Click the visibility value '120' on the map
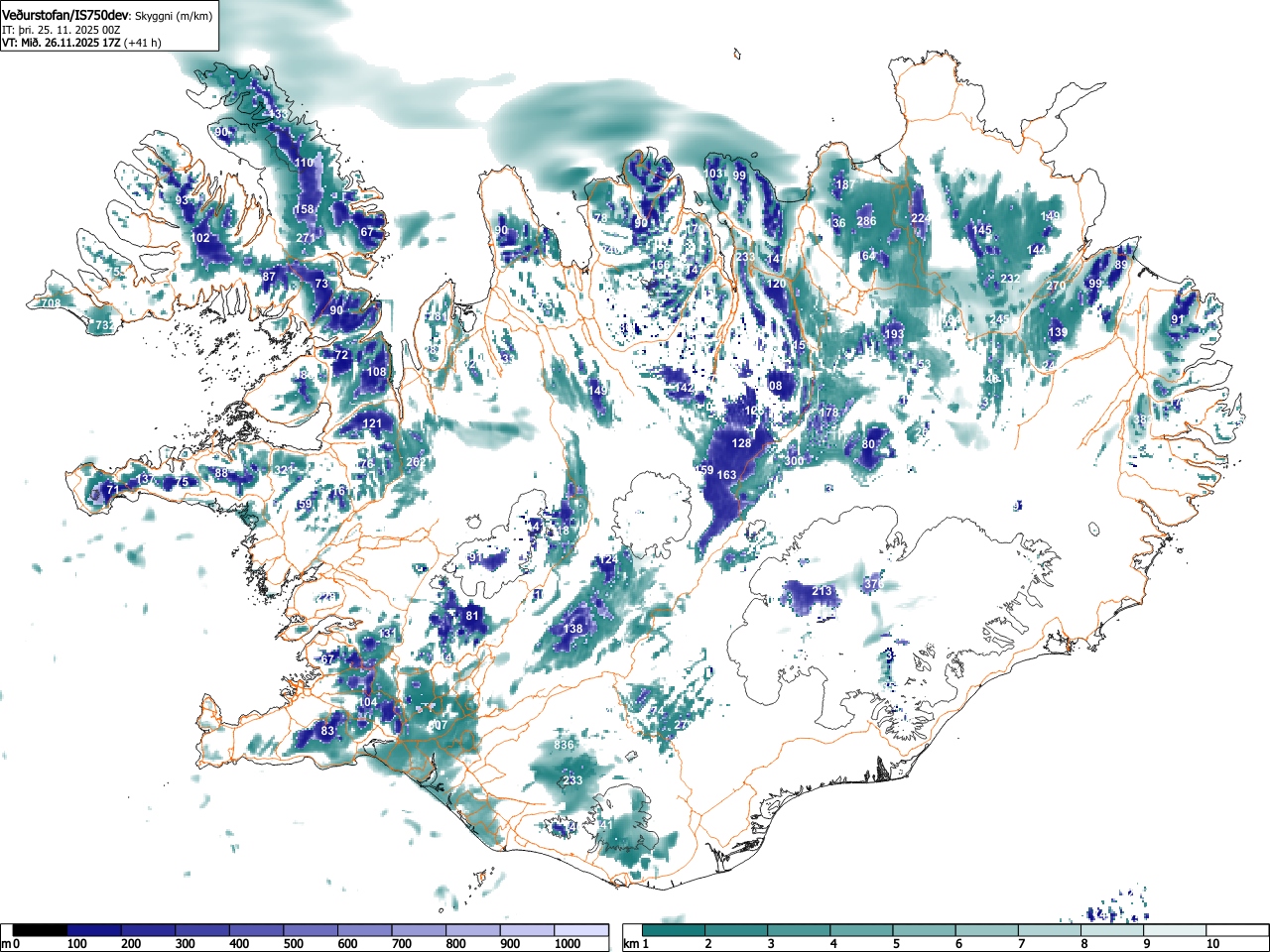Image resolution: width=1270 pixels, height=952 pixels. click(x=776, y=284)
